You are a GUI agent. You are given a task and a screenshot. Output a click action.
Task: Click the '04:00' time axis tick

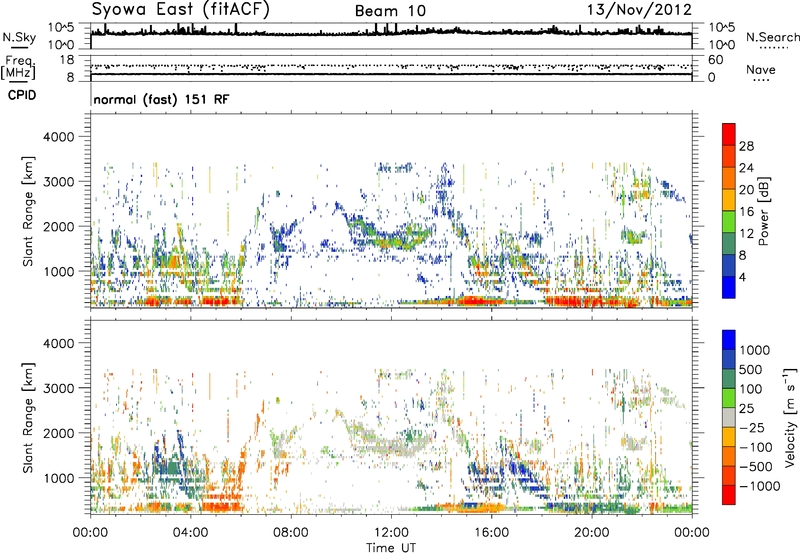click(x=190, y=533)
